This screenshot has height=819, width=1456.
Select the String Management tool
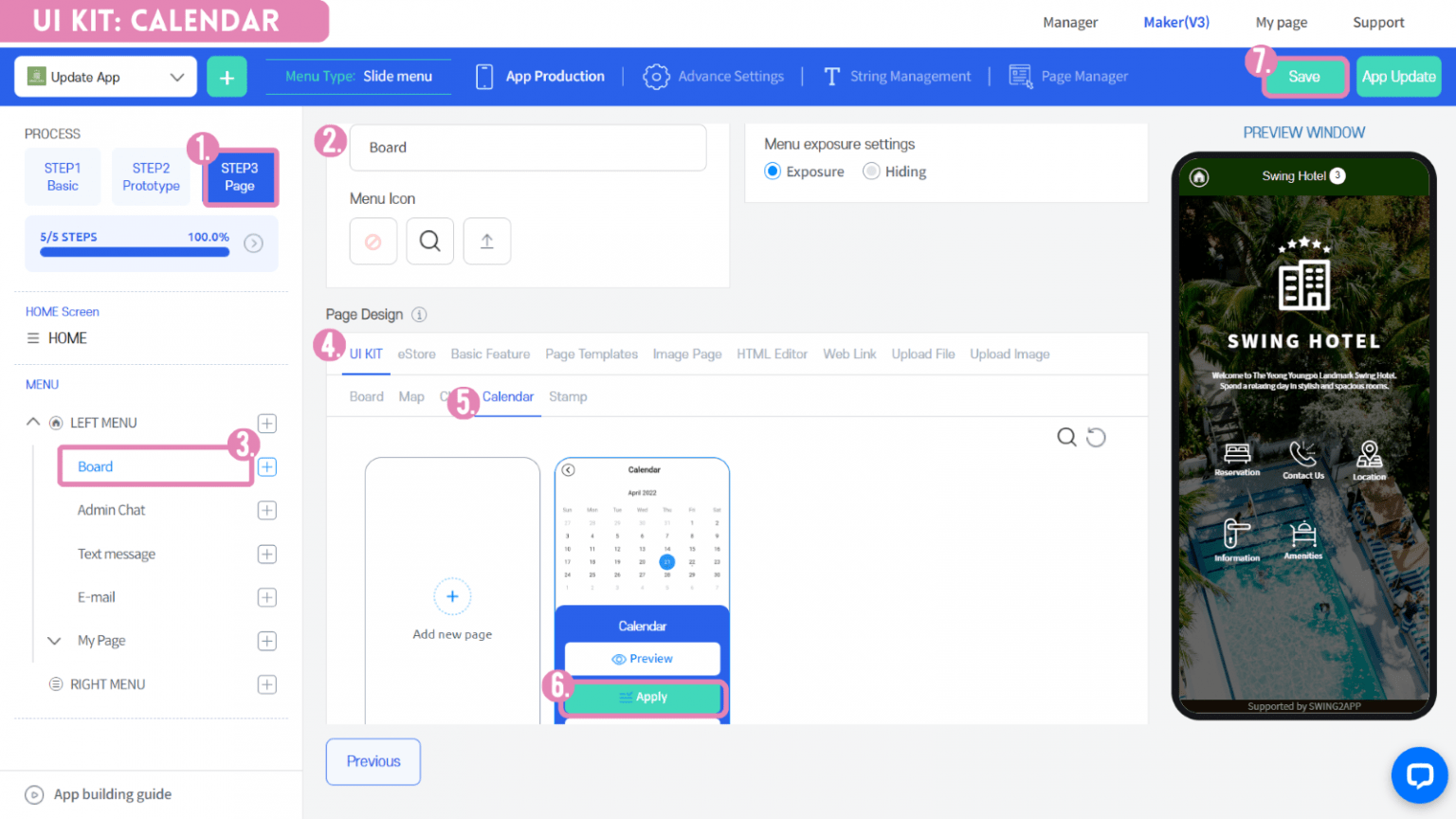coord(897,76)
